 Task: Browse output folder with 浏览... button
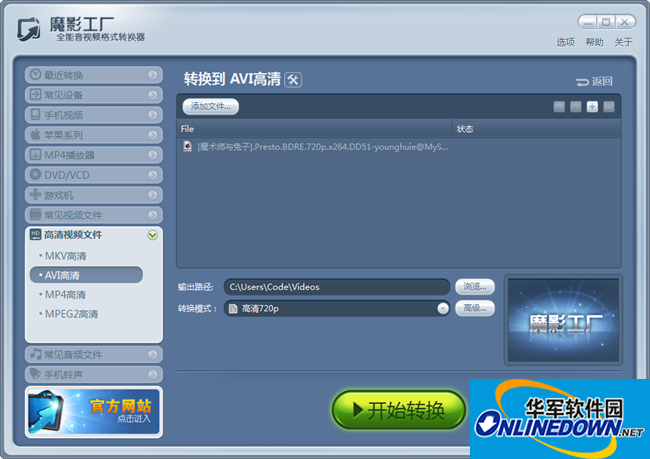click(475, 287)
